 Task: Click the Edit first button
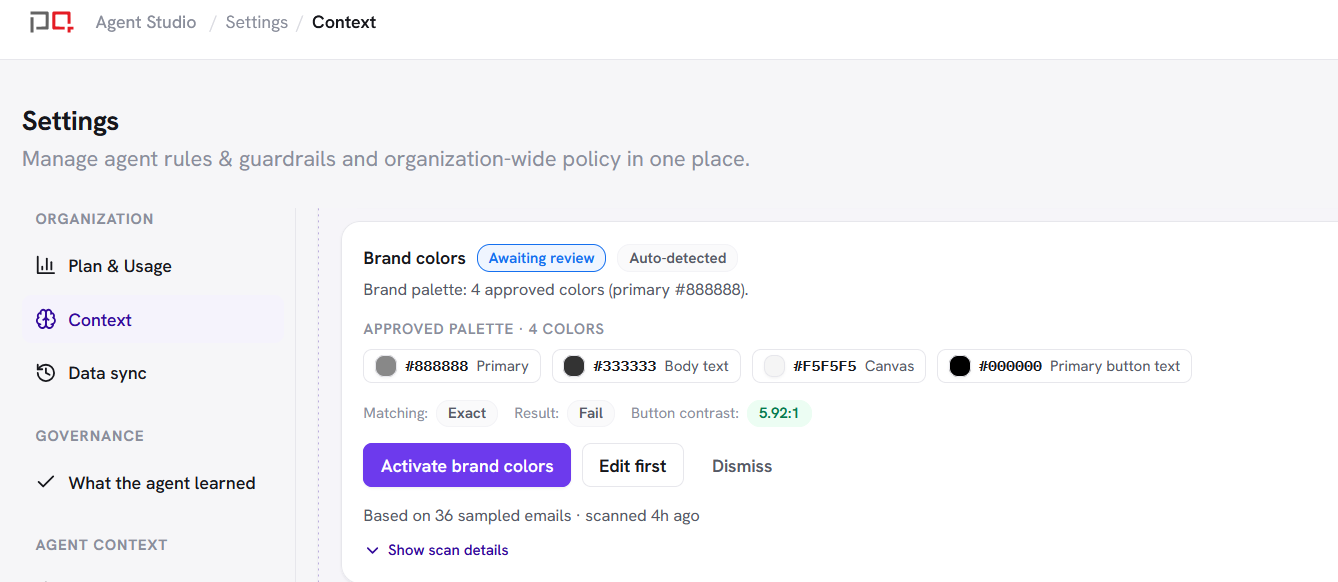pyautogui.click(x=633, y=466)
